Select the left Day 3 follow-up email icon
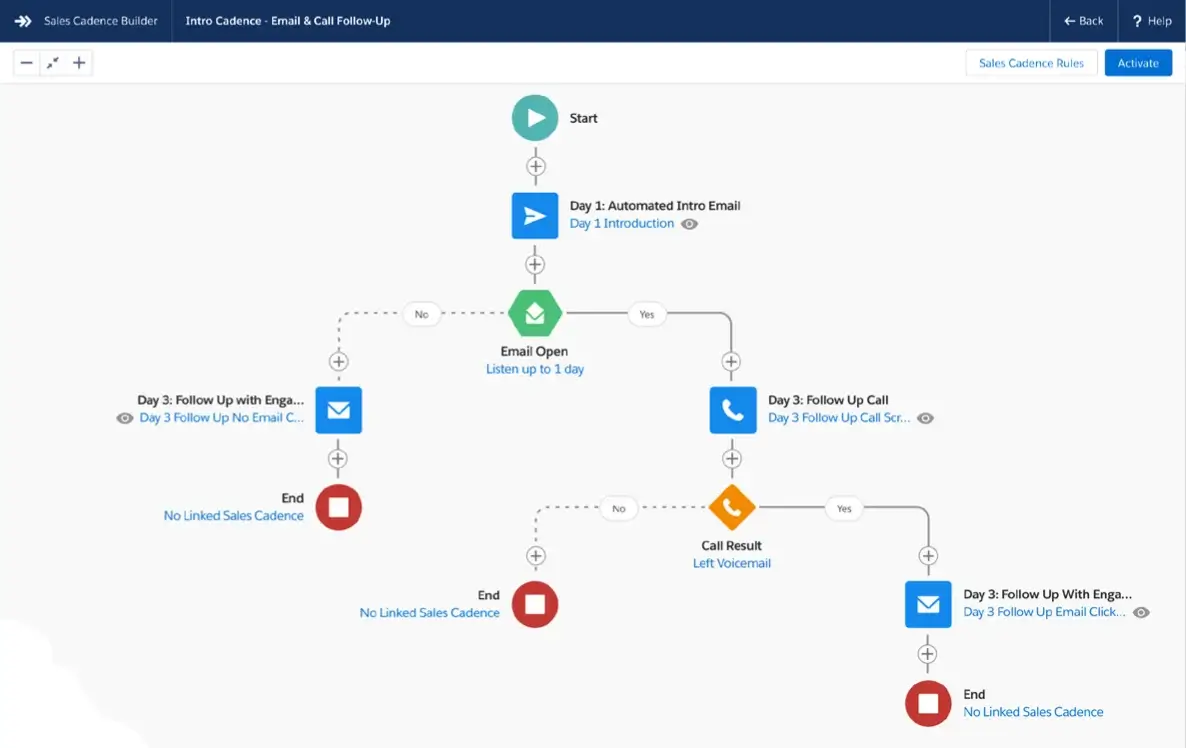This screenshot has height=748, width=1186. pos(338,410)
